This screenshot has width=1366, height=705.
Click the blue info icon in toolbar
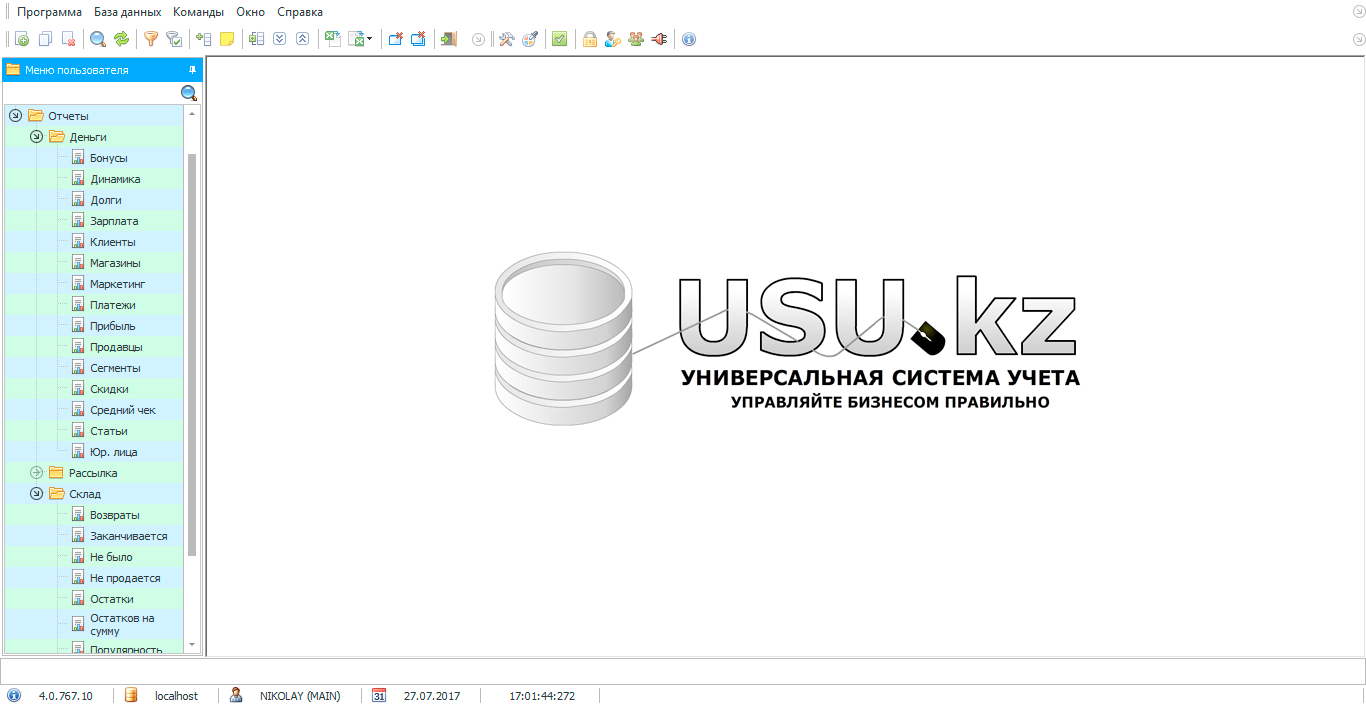click(688, 39)
